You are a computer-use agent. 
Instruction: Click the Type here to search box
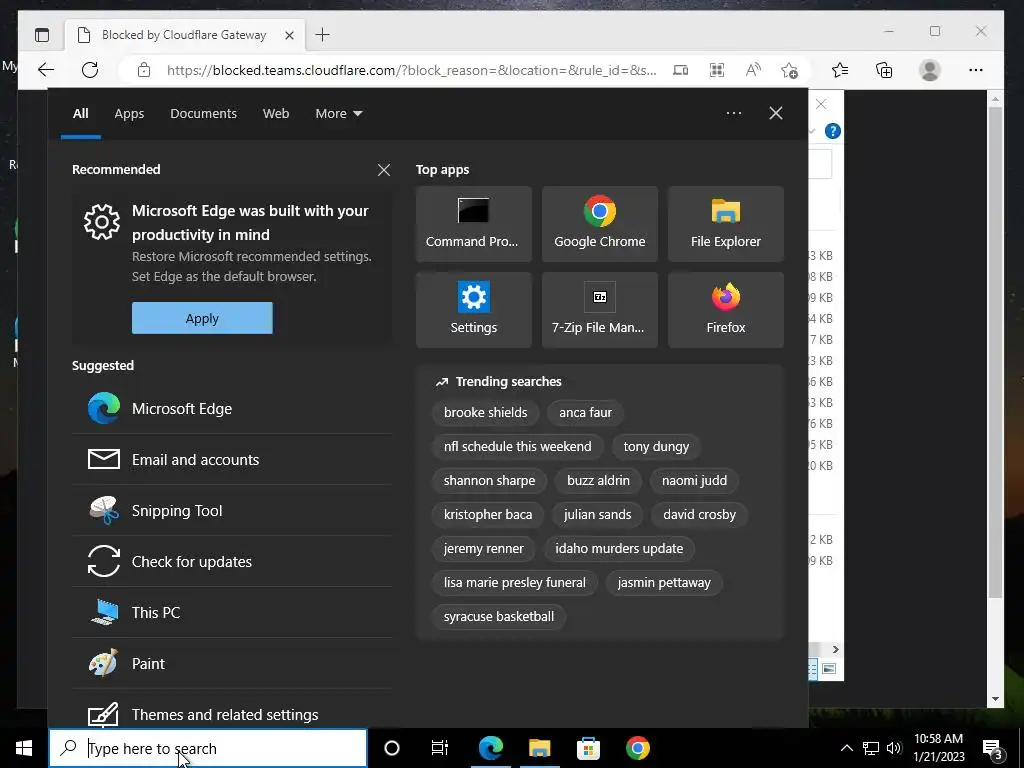tap(209, 748)
